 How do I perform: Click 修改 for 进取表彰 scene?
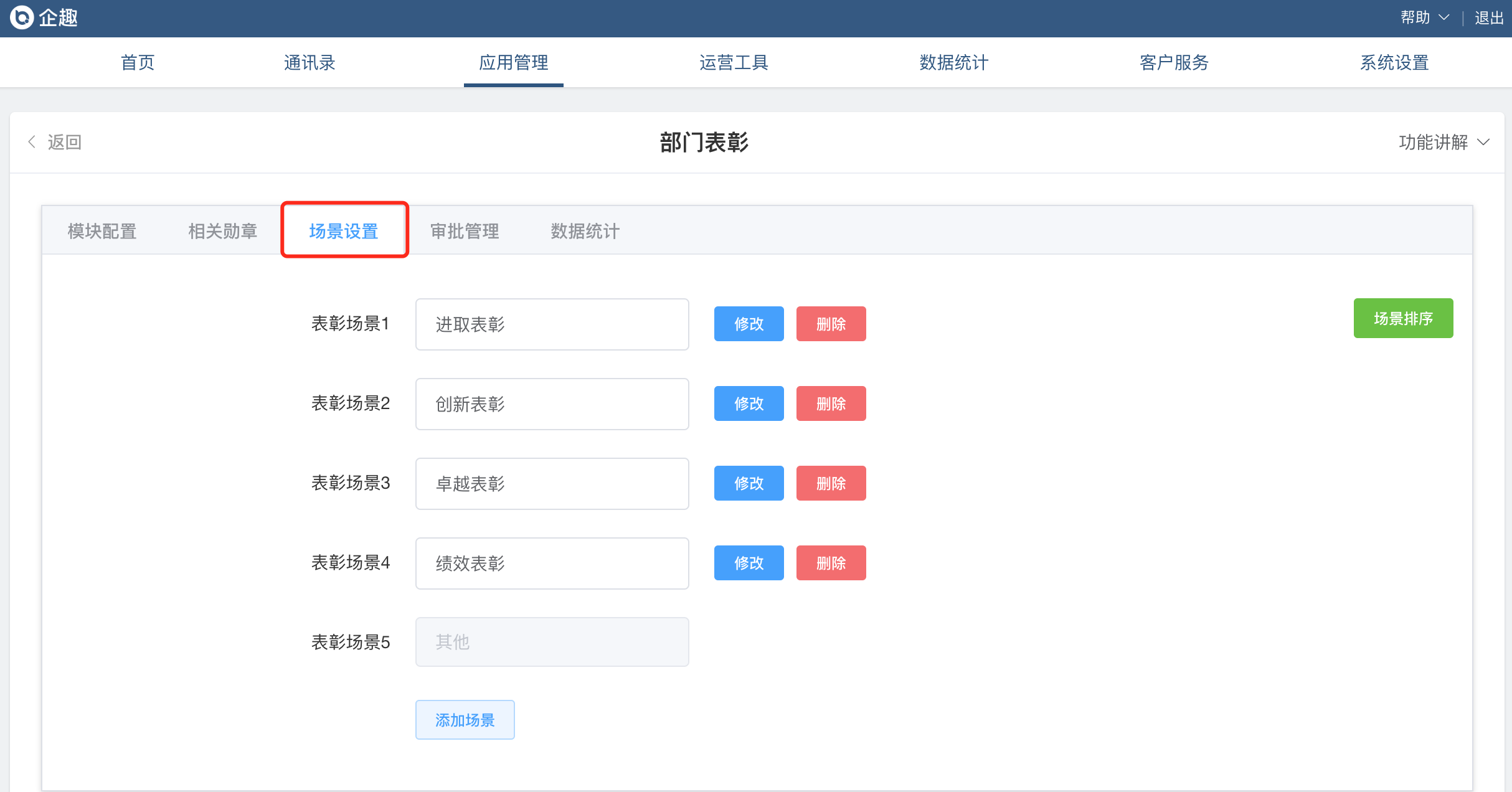[749, 324]
